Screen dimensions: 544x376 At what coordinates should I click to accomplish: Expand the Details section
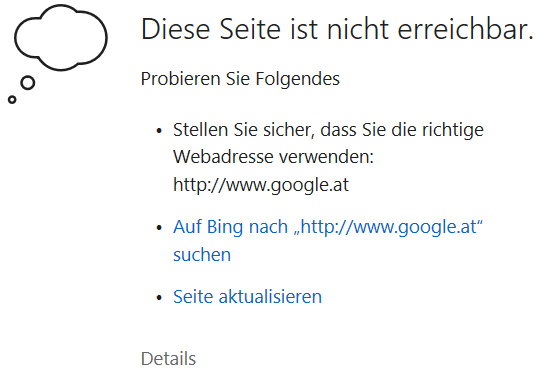click(x=168, y=359)
